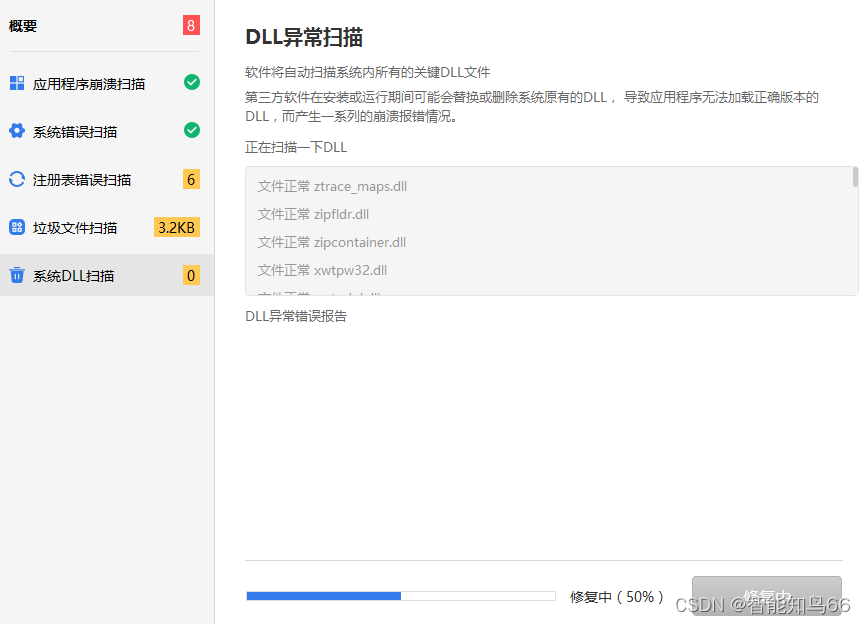Click the system error scan gear icon
The width and height of the screenshot is (866, 624).
(17, 131)
